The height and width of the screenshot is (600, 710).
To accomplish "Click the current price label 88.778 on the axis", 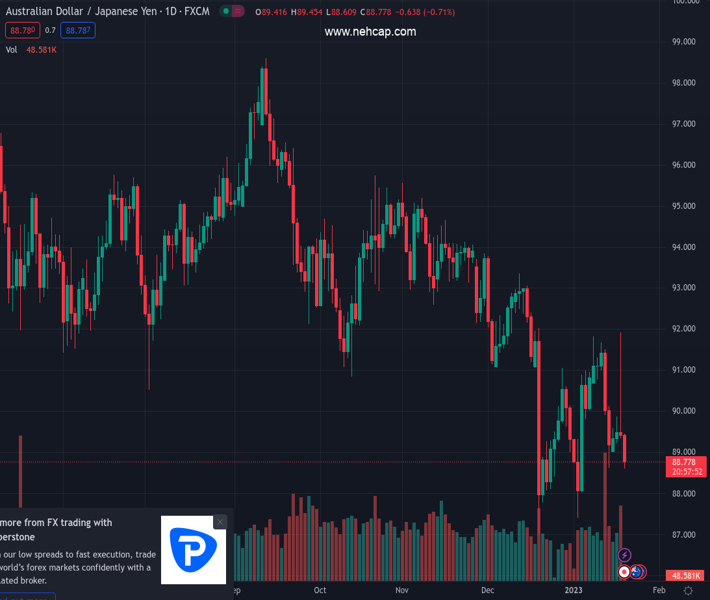I will click(684, 462).
